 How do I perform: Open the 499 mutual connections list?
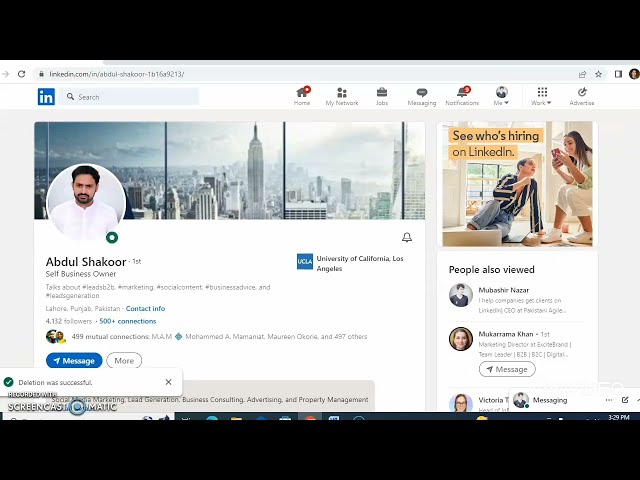[x=219, y=337]
